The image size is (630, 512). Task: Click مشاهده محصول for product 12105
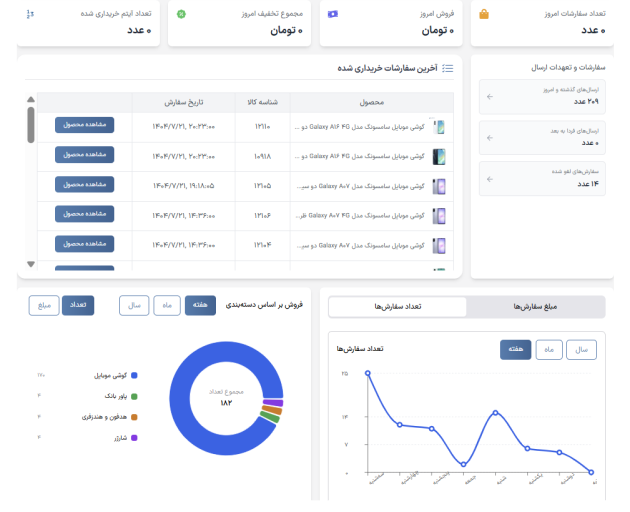coord(84,184)
